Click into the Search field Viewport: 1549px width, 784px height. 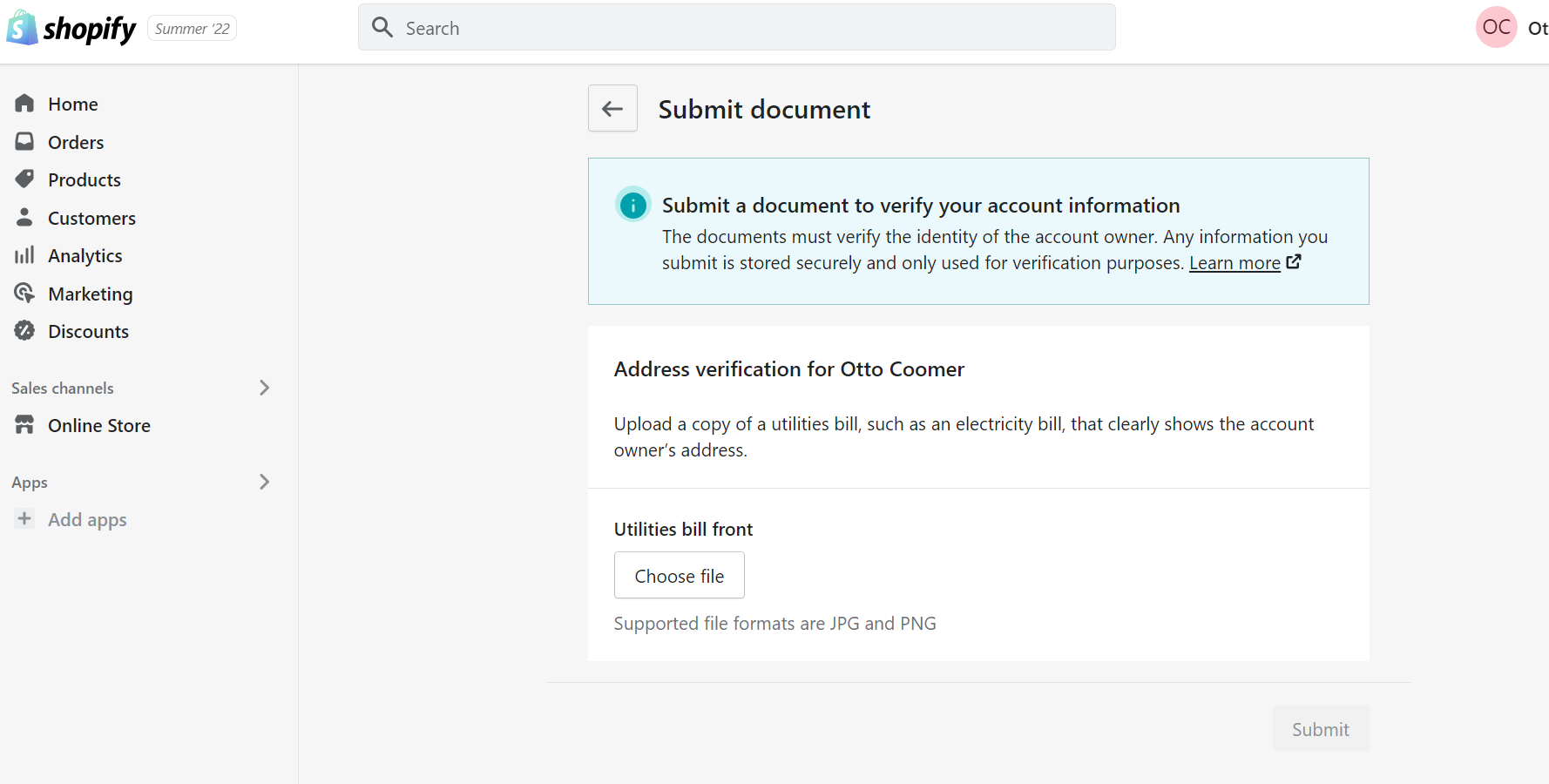pyautogui.click(x=749, y=28)
